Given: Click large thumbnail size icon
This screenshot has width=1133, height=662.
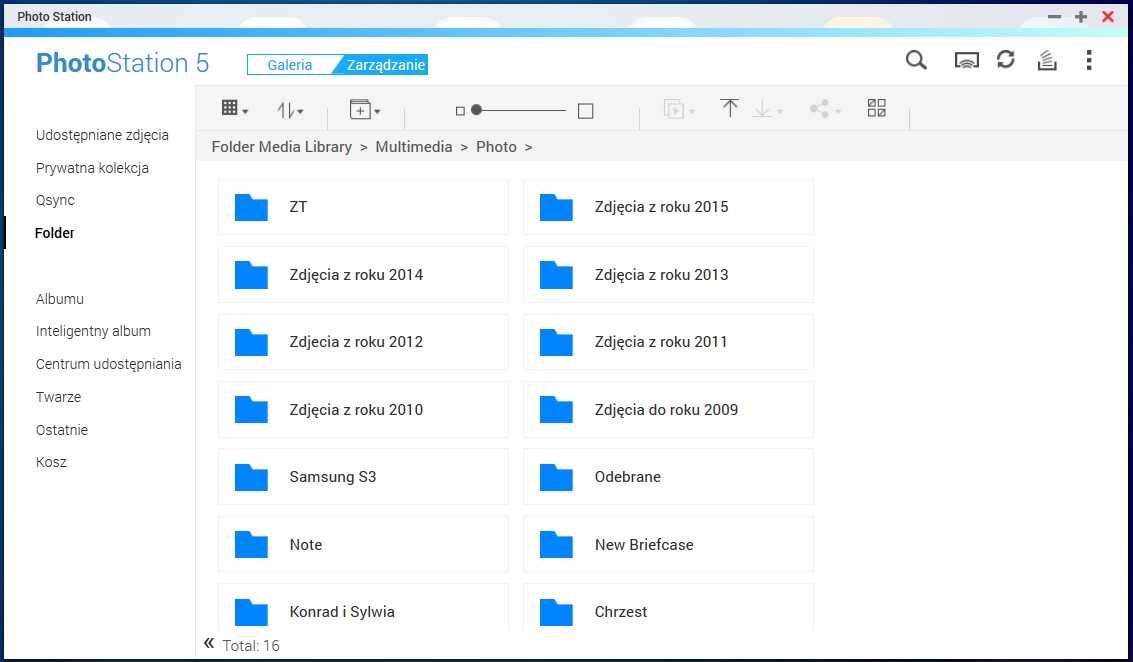Looking at the screenshot, I should click(586, 111).
